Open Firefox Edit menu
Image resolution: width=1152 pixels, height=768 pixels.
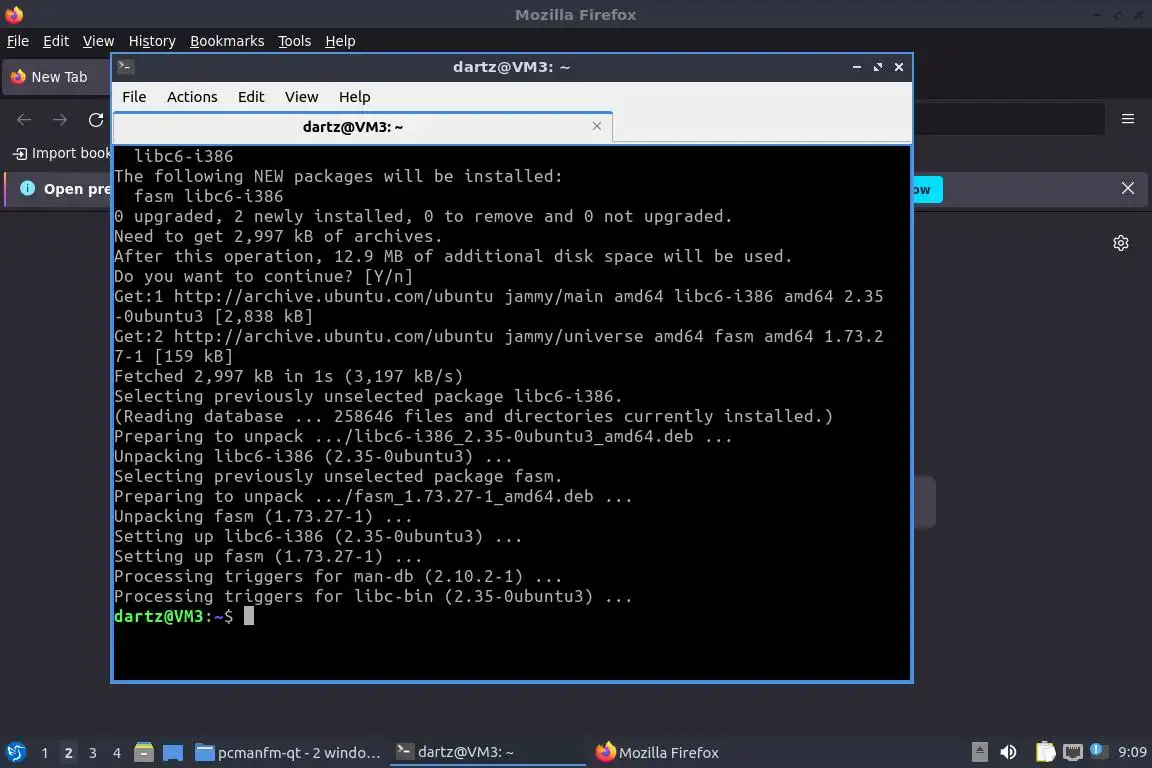pos(56,41)
